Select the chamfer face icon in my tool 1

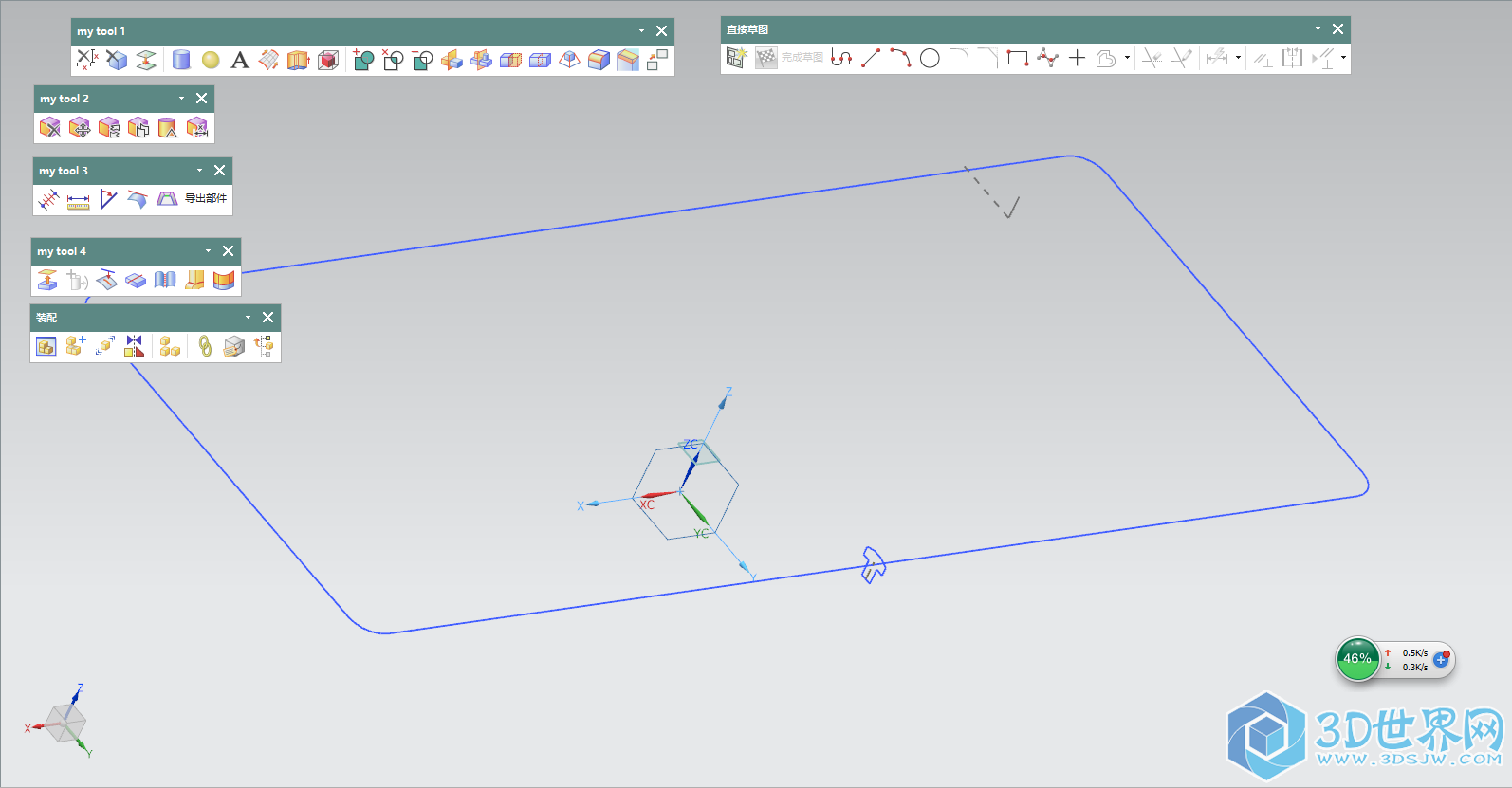click(x=628, y=60)
